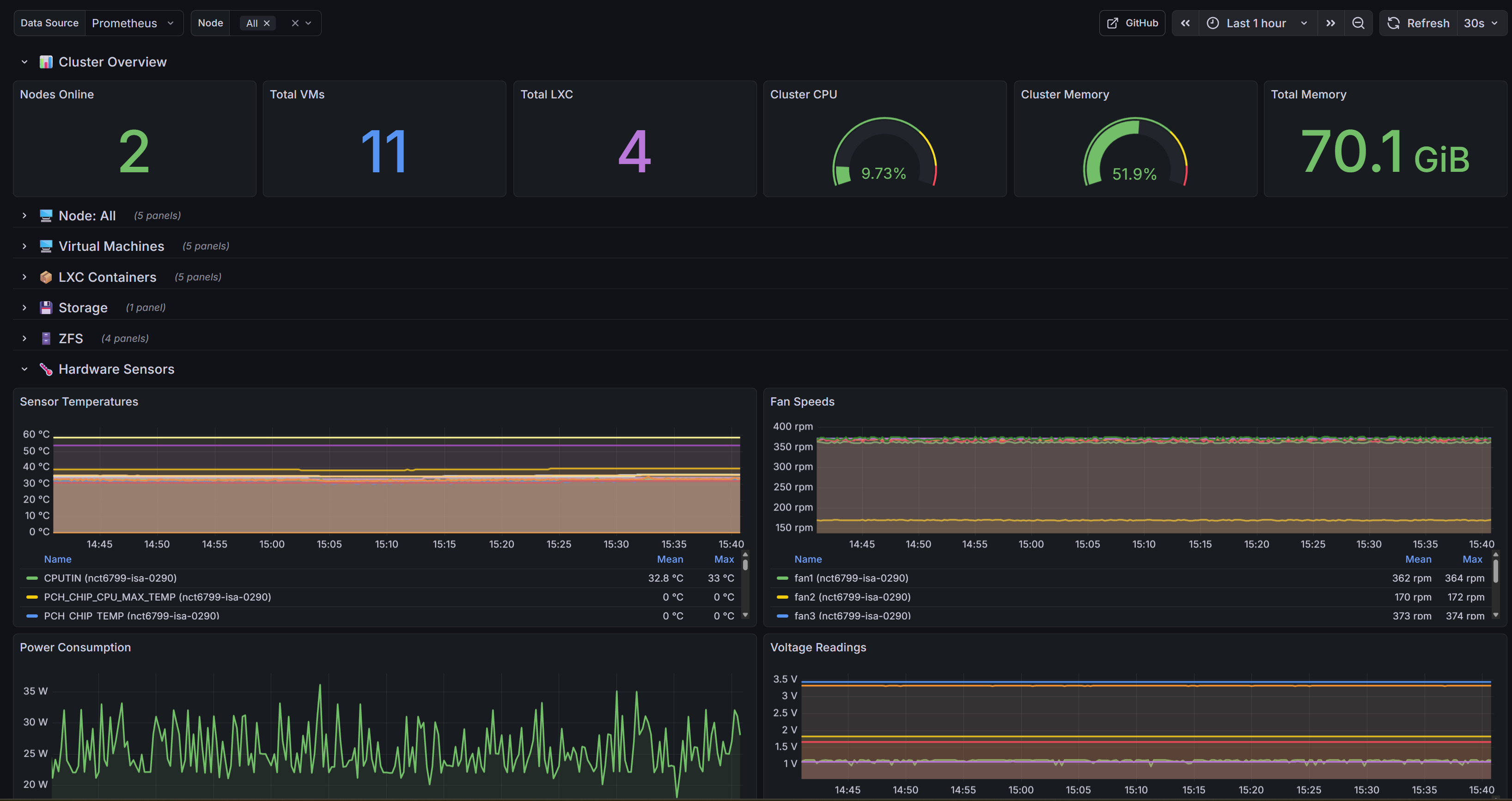Toggle PCH_CHIP_CPU_MAX_TEMP legend series
1512x801 pixels.
coord(157,597)
